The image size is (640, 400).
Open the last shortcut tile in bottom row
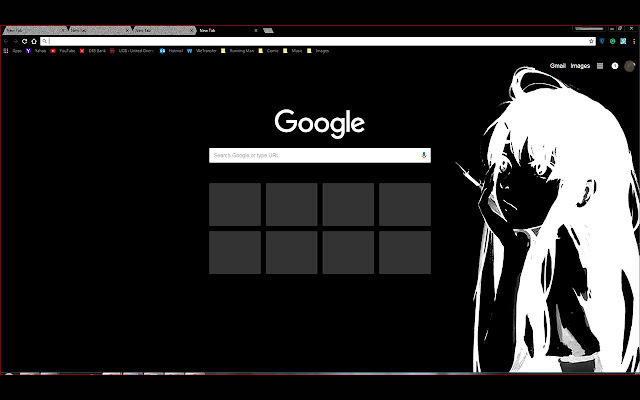click(x=405, y=253)
